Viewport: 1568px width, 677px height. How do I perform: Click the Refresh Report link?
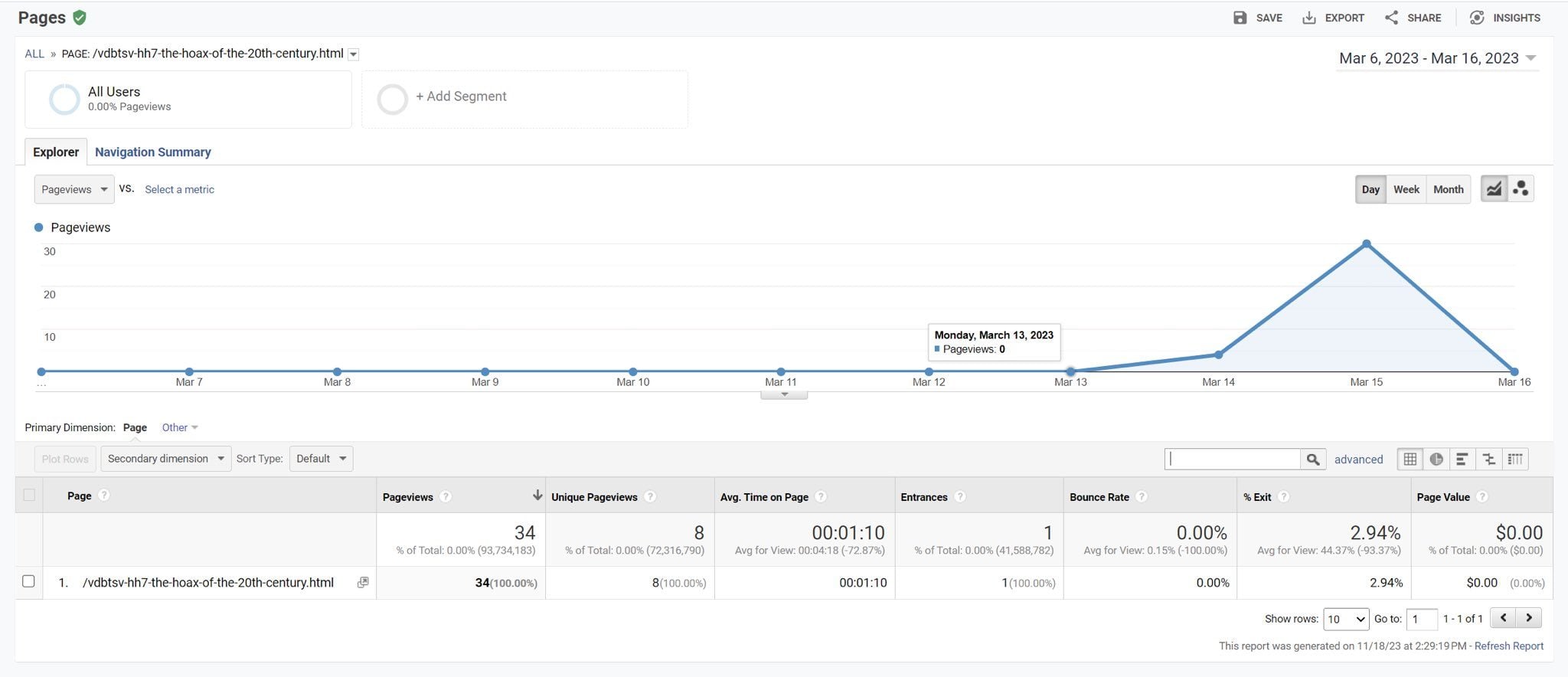point(1508,646)
